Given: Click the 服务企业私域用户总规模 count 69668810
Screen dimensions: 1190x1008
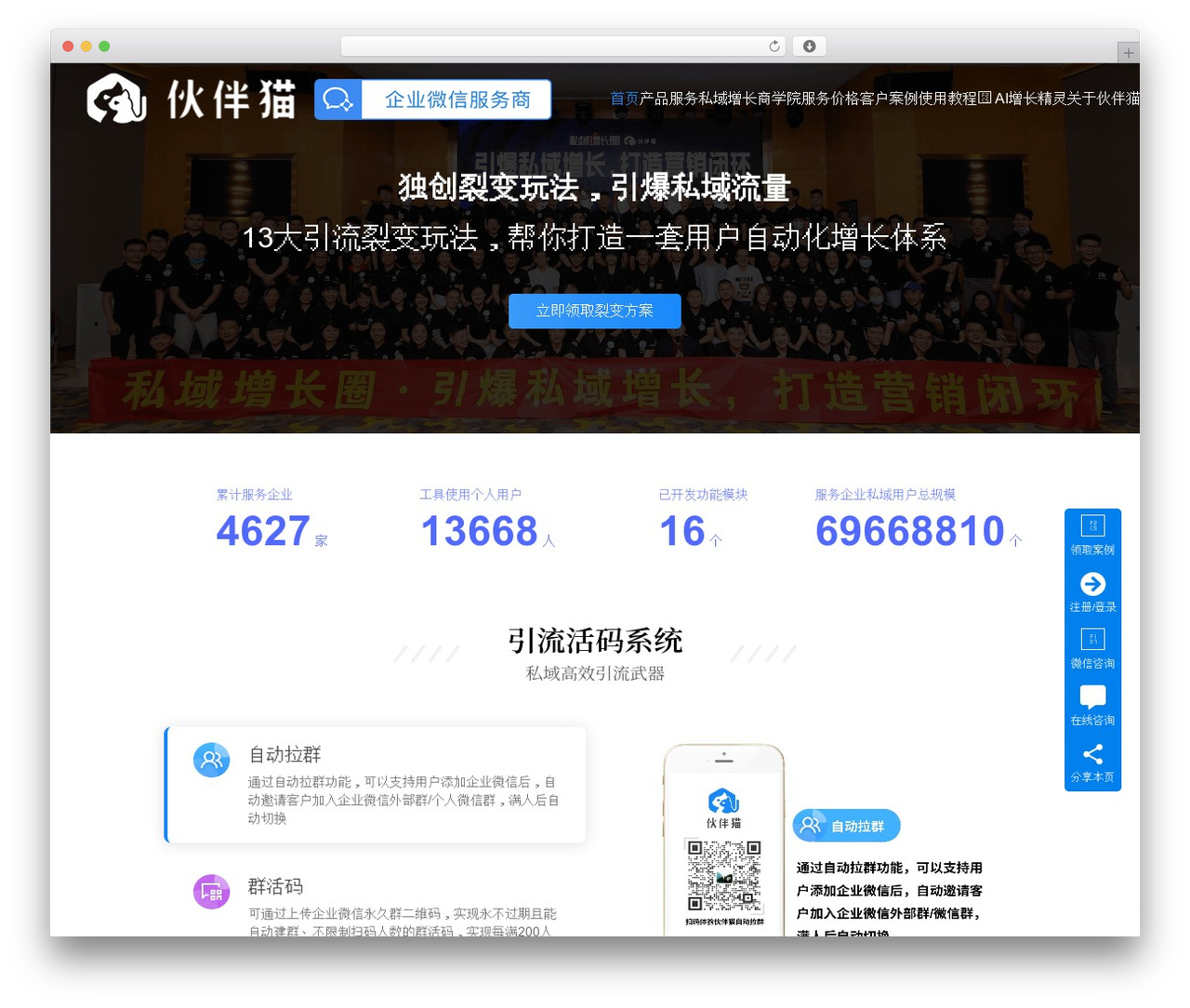Looking at the screenshot, I should click(910, 531).
